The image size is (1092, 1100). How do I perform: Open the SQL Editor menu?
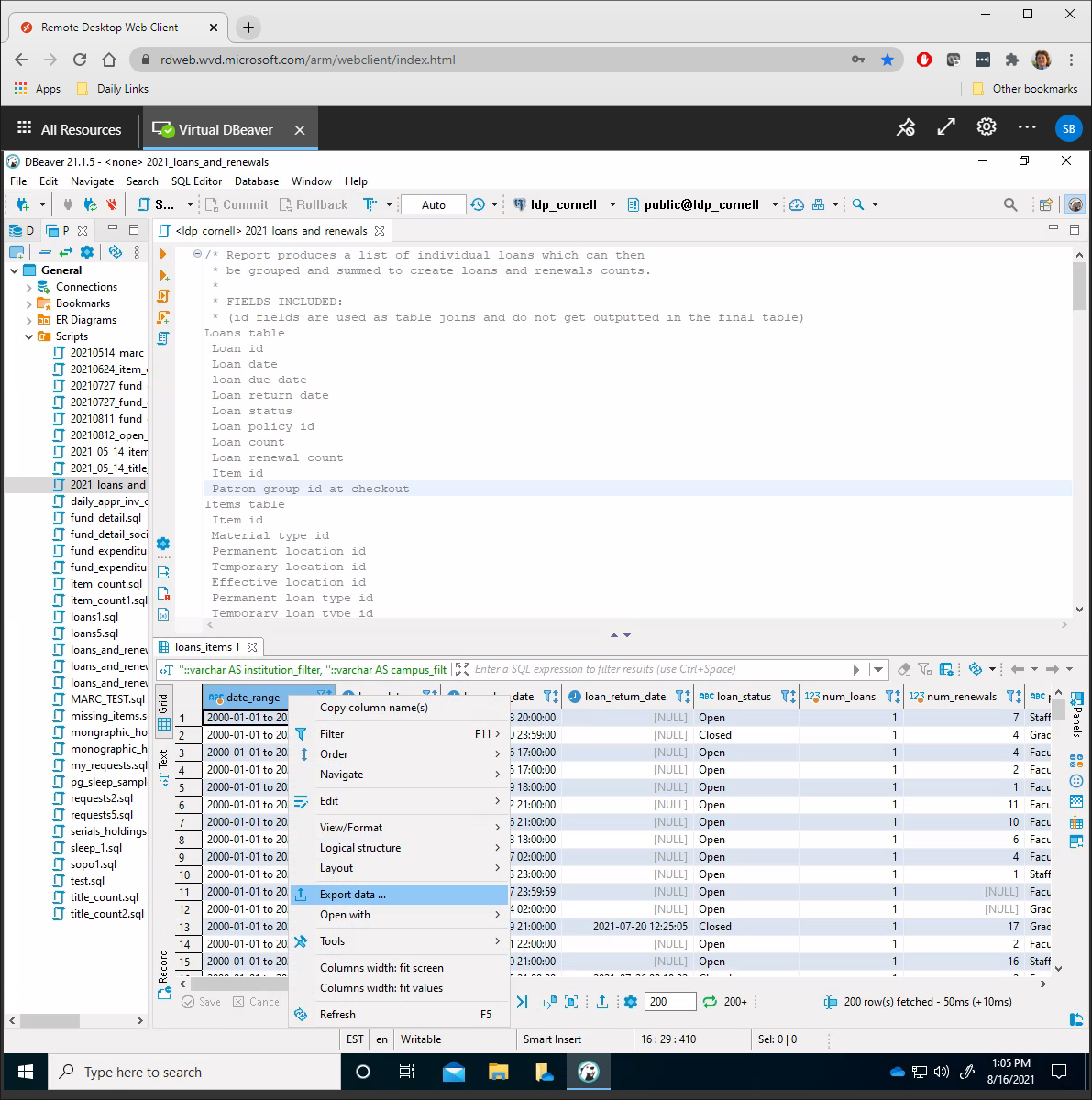coord(196,181)
